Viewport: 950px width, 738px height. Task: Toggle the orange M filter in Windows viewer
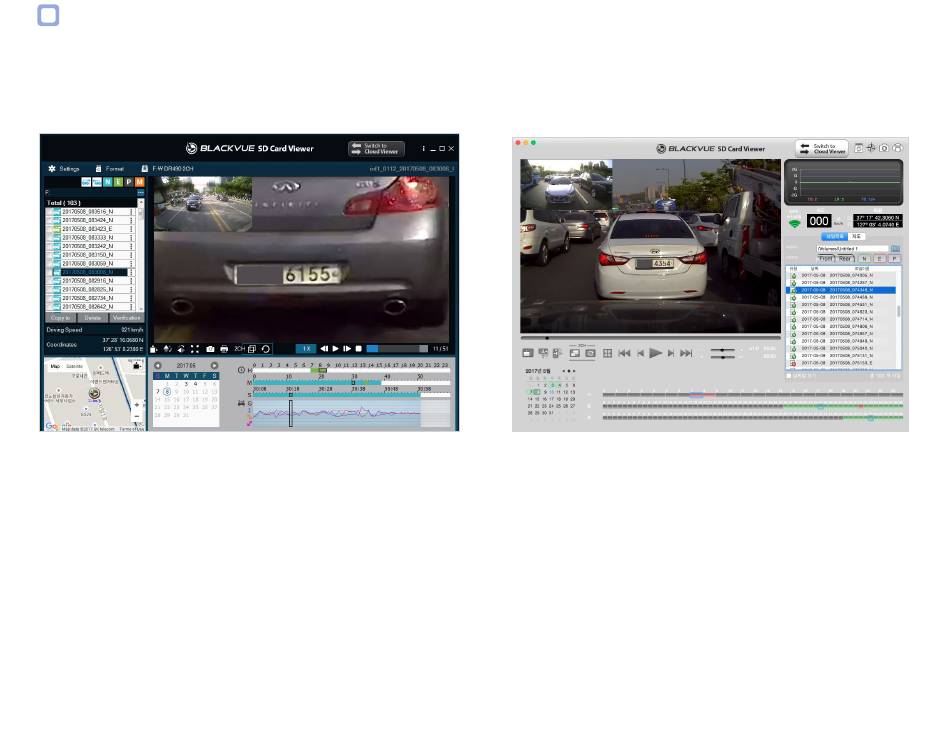(139, 182)
